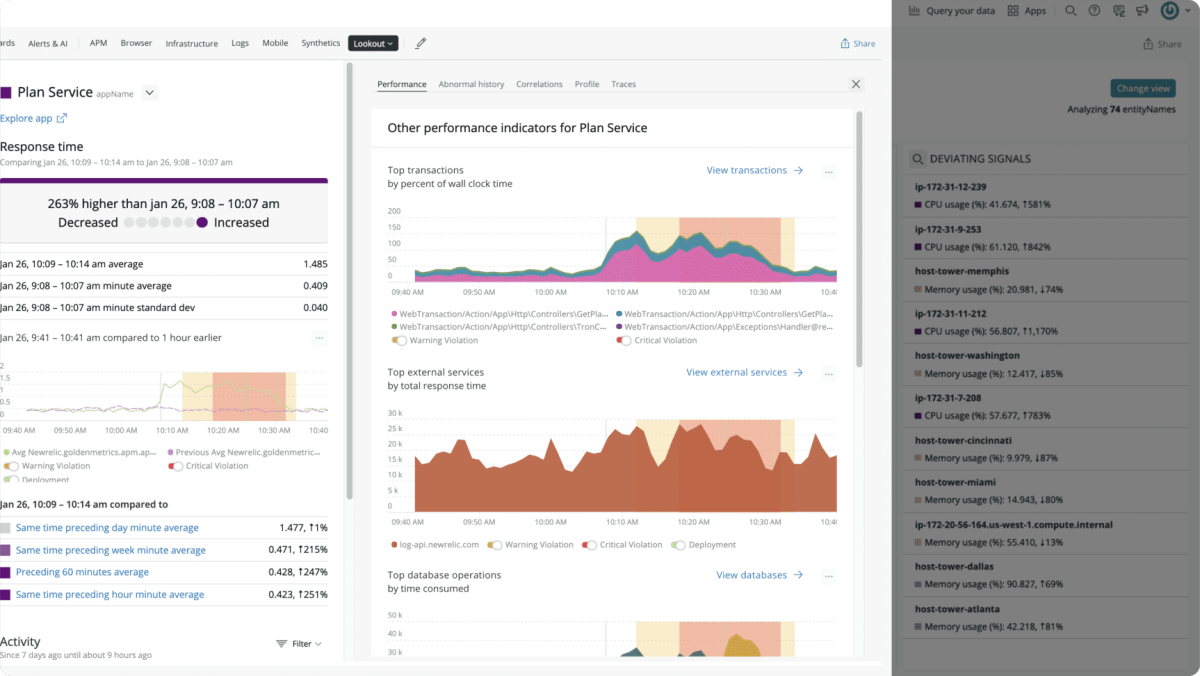1200x676 pixels.
Task: Open ellipsis menu for Top database operations
Action: click(828, 577)
